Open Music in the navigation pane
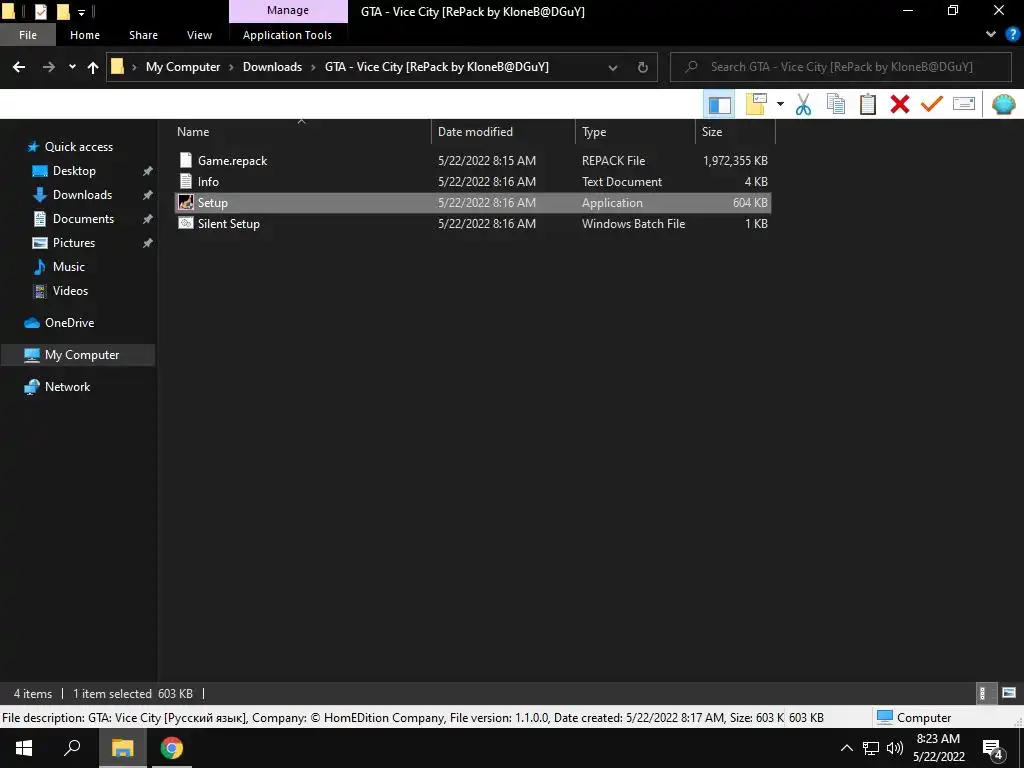 pyautogui.click(x=69, y=266)
